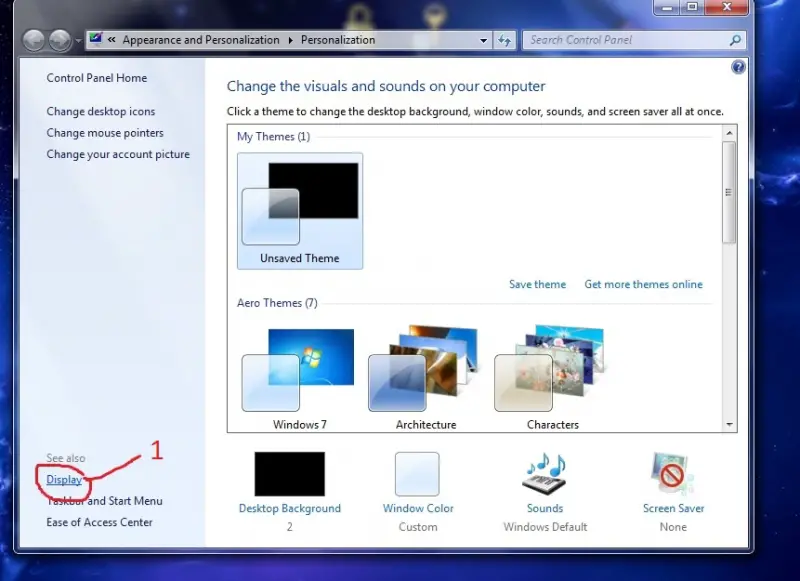
Task: Open Appearance and Personalization breadcrumb
Action: click(x=201, y=40)
